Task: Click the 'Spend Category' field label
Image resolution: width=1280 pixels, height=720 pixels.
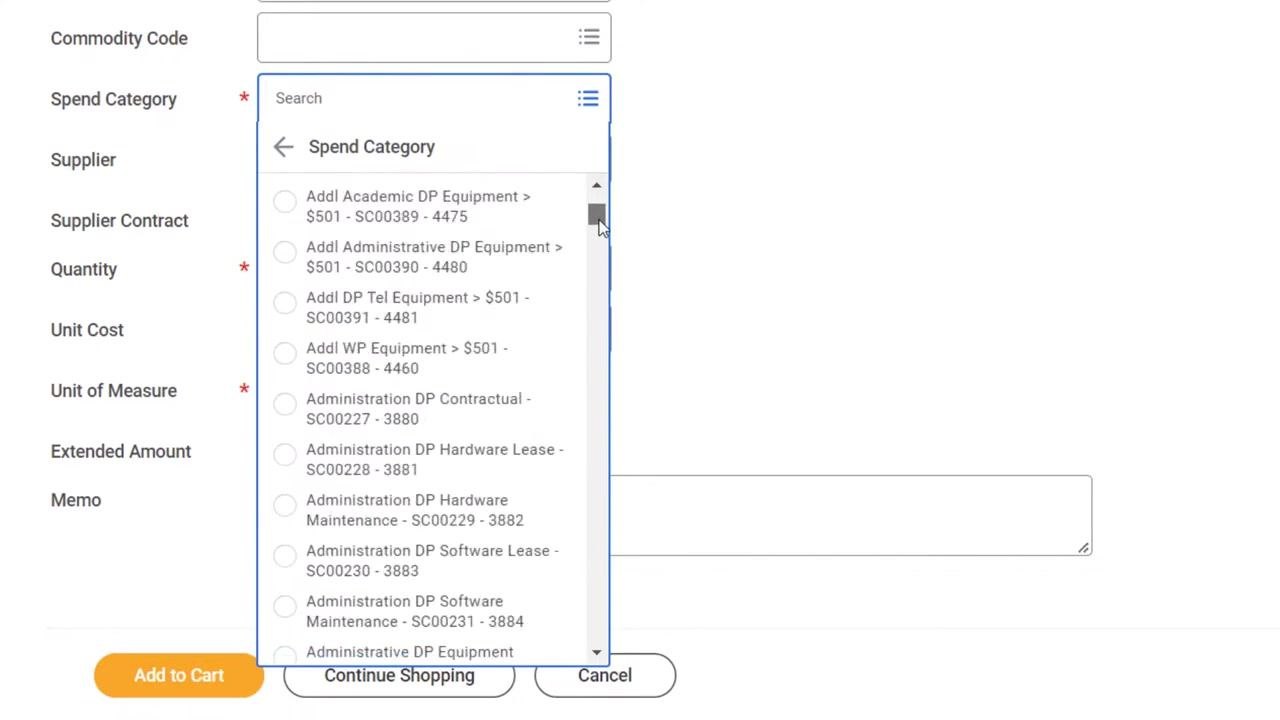Action: pyautogui.click(x=114, y=99)
